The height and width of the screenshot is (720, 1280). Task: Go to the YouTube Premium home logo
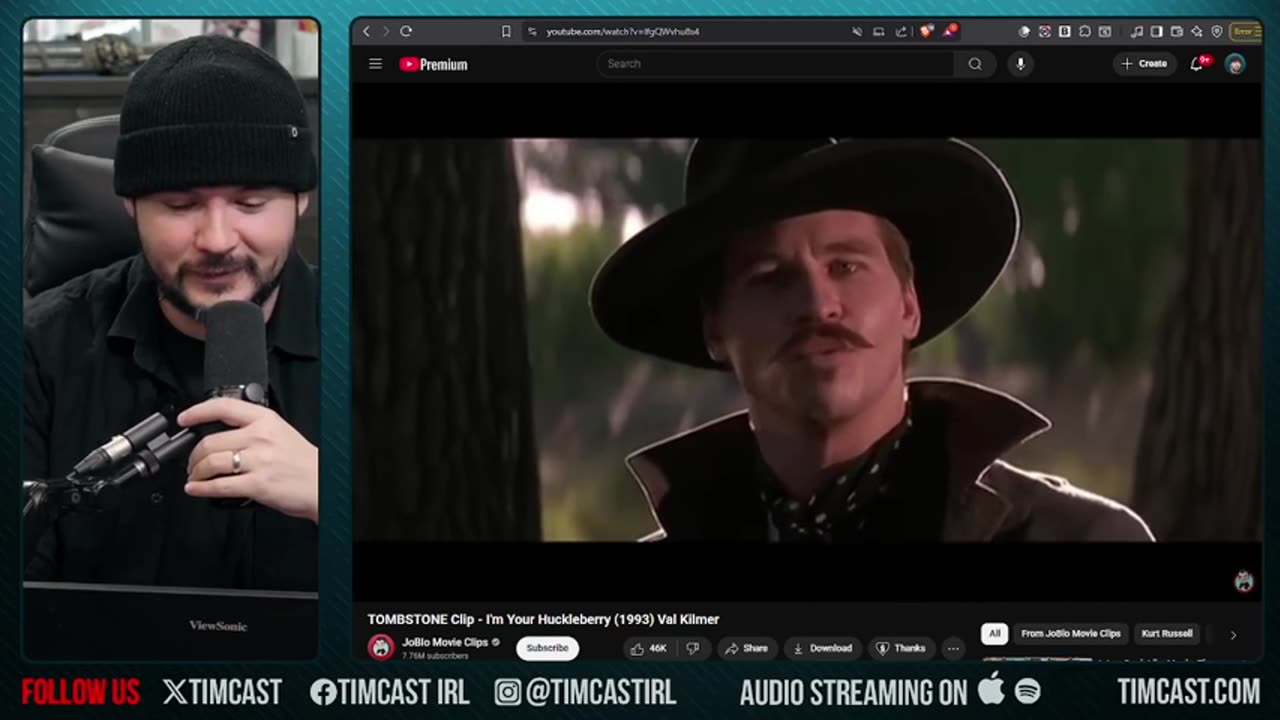point(433,64)
